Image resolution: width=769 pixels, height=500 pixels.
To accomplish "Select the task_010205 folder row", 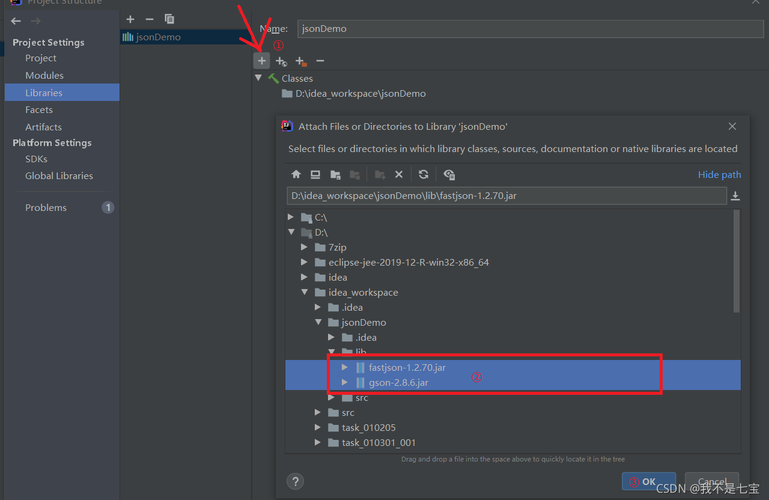I will click(x=510, y=427).
